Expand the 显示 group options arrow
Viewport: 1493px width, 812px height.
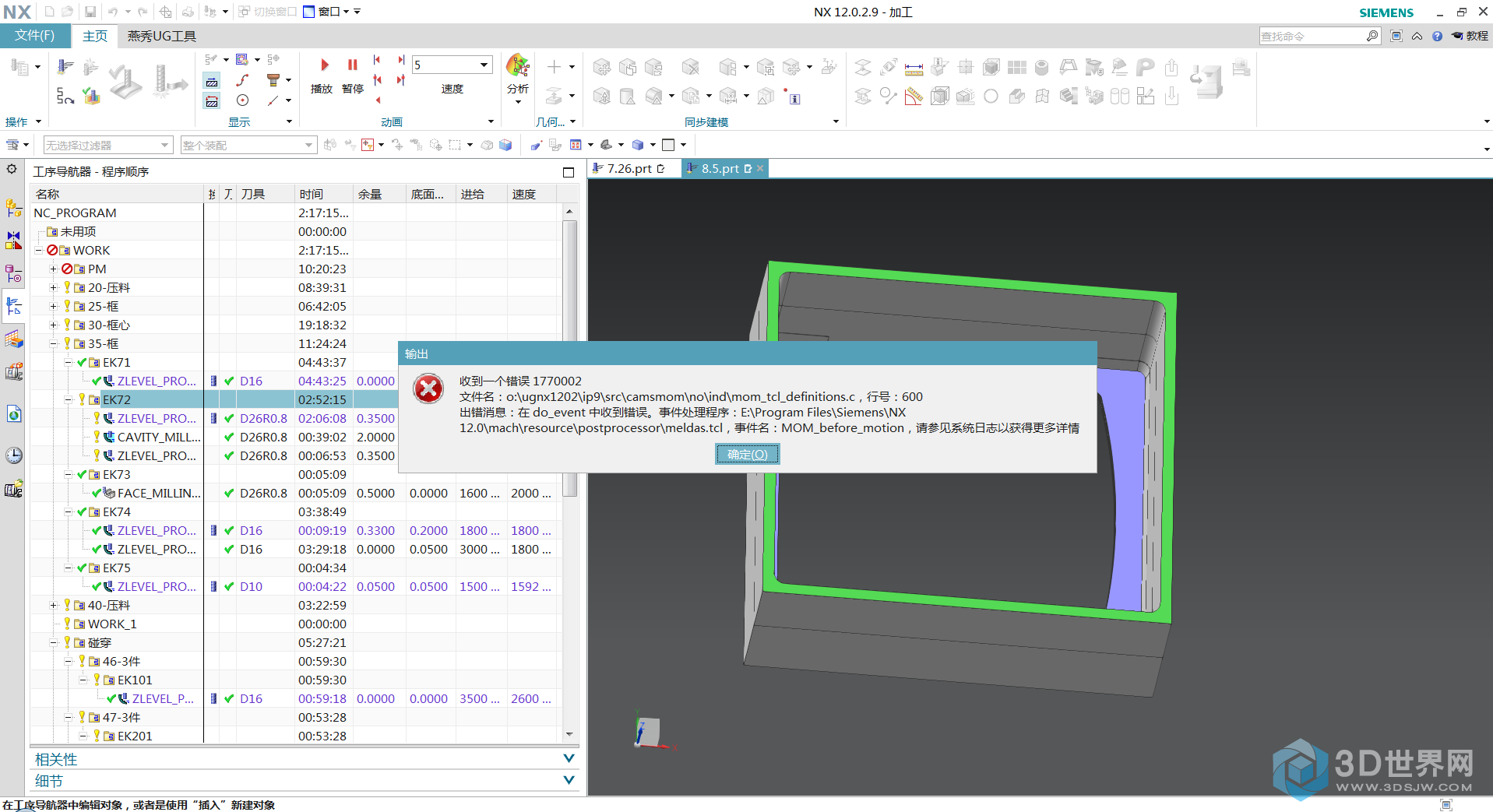[x=289, y=121]
